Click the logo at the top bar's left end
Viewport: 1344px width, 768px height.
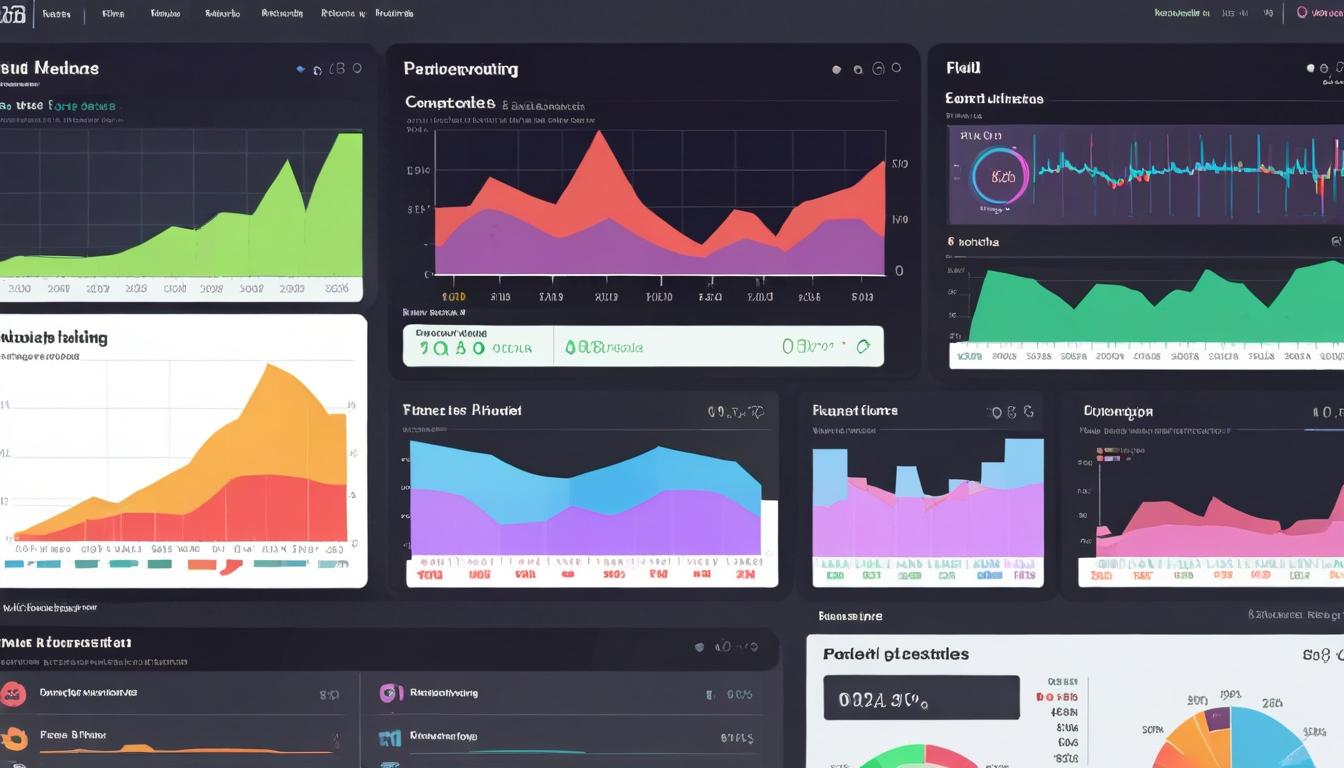tap(13, 13)
